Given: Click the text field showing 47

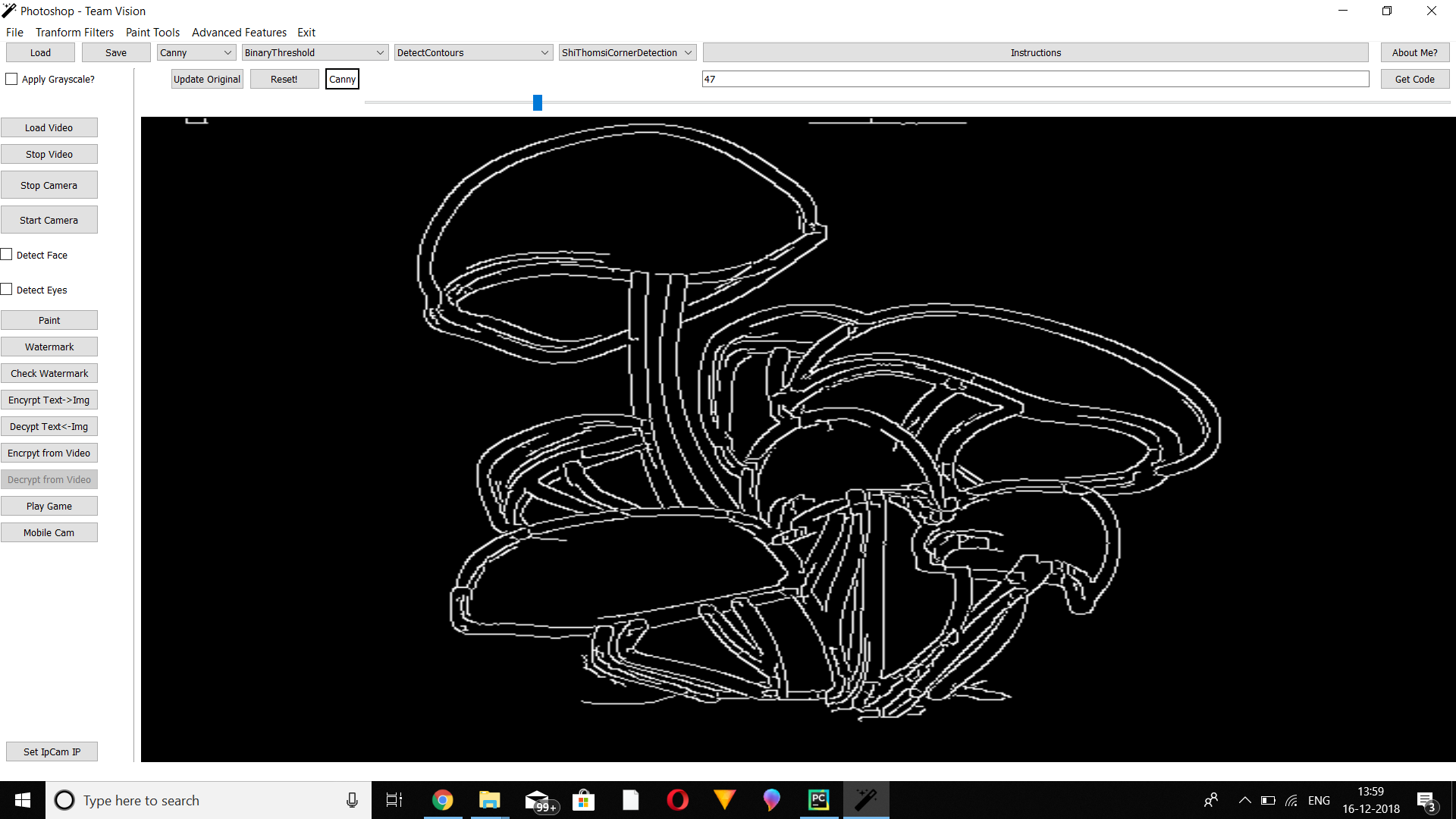Looking at the screenshot, I should click(x=1035, y=79).
